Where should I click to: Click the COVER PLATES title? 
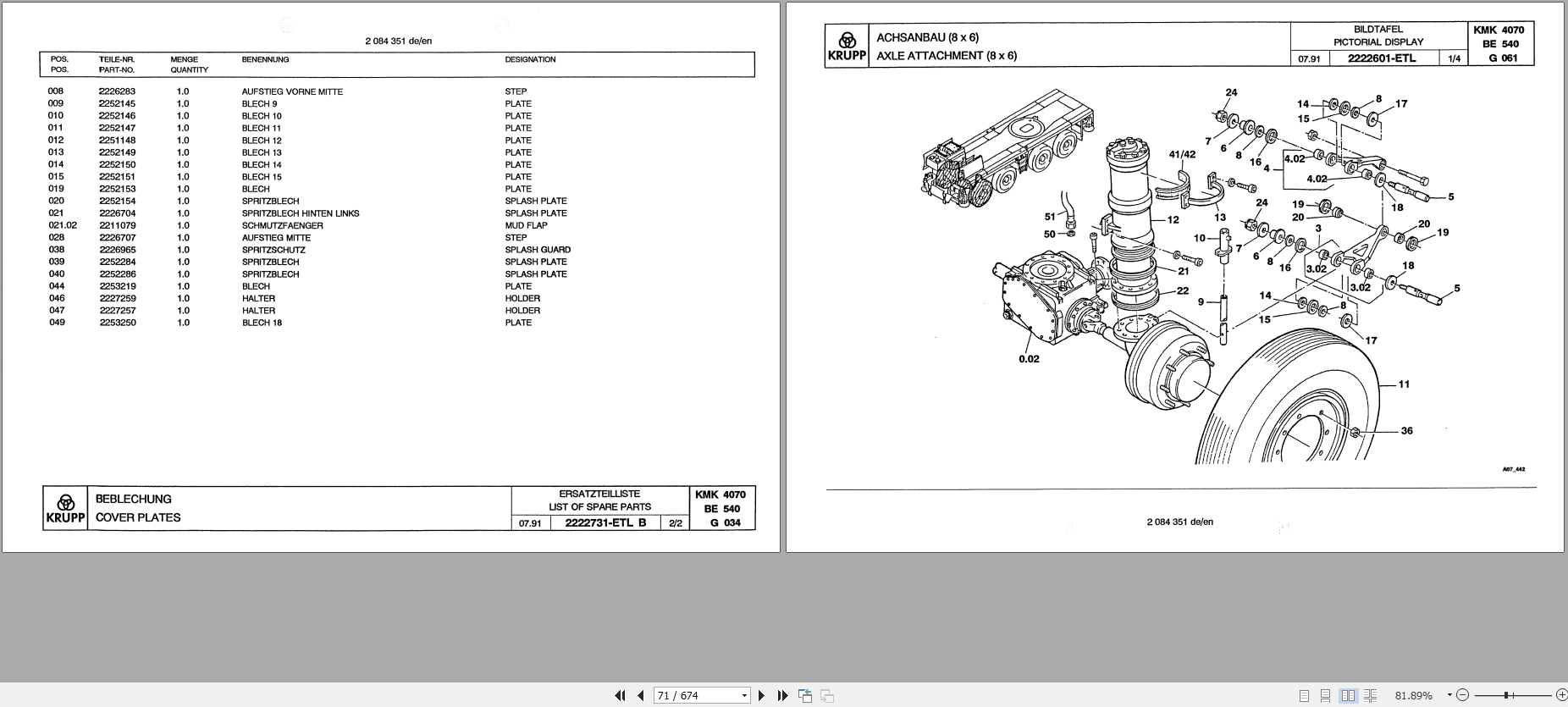click(138, 517)
